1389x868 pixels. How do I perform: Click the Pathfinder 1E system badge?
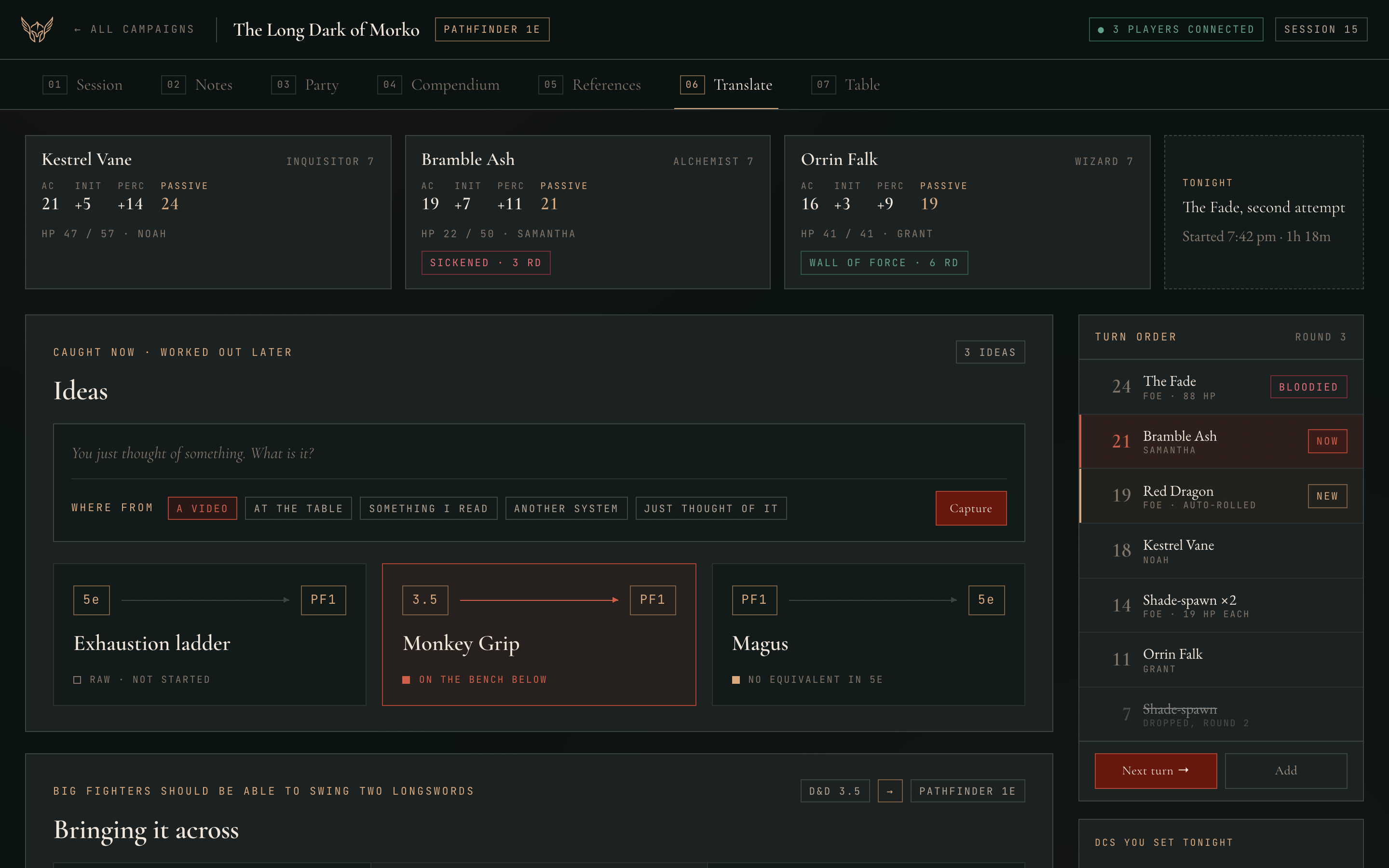492,29
